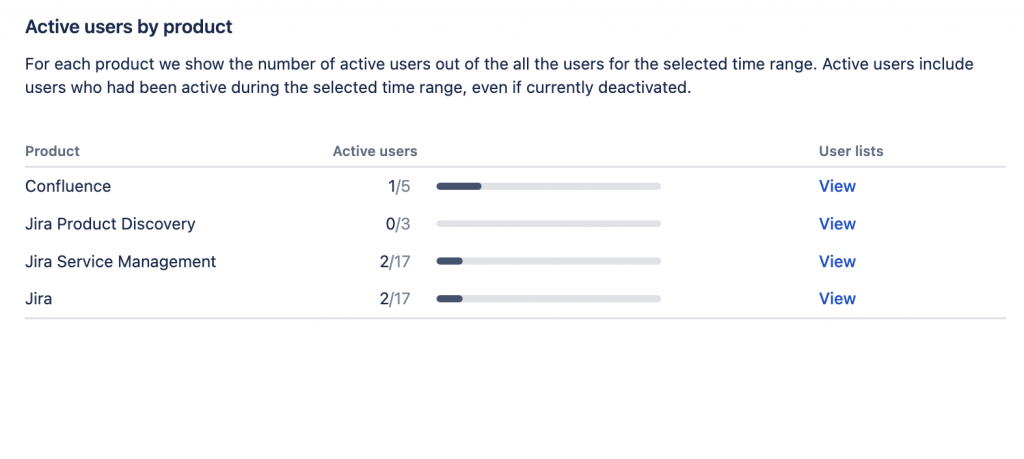Click the Active users by product heading
Viewport: 1024px width, 459px height.
click(x=128, y=26)
